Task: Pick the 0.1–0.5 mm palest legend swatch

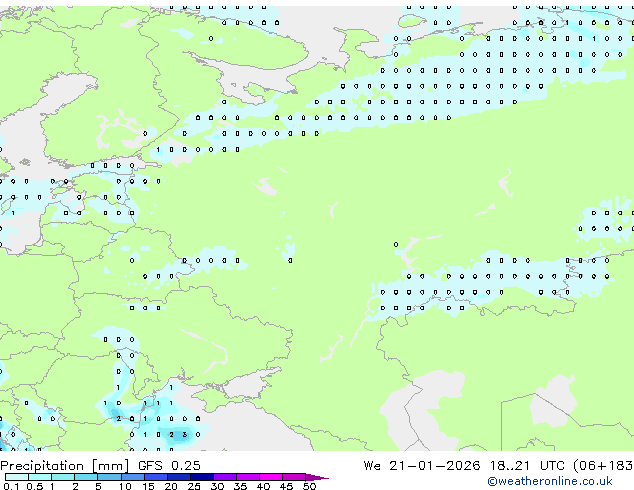Action: [x=17, y=477]
